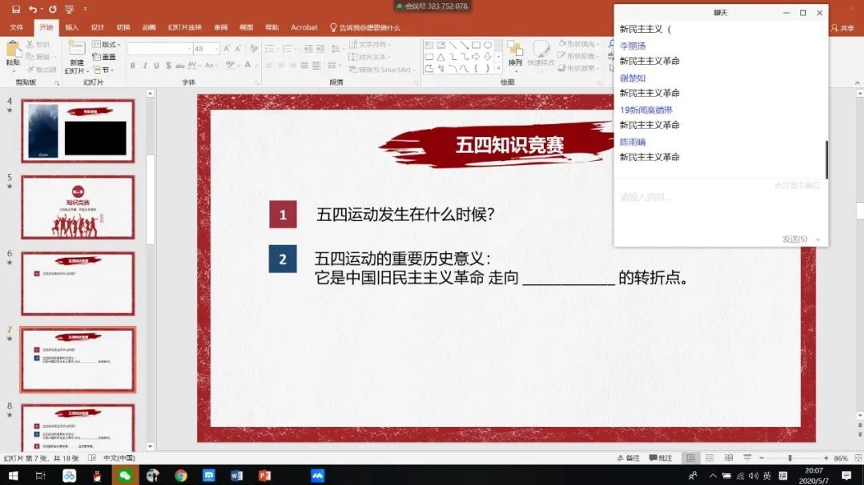Click the decrease font size icon
The width and height of the screenshot is (864, 485).
tap(238, 48)
